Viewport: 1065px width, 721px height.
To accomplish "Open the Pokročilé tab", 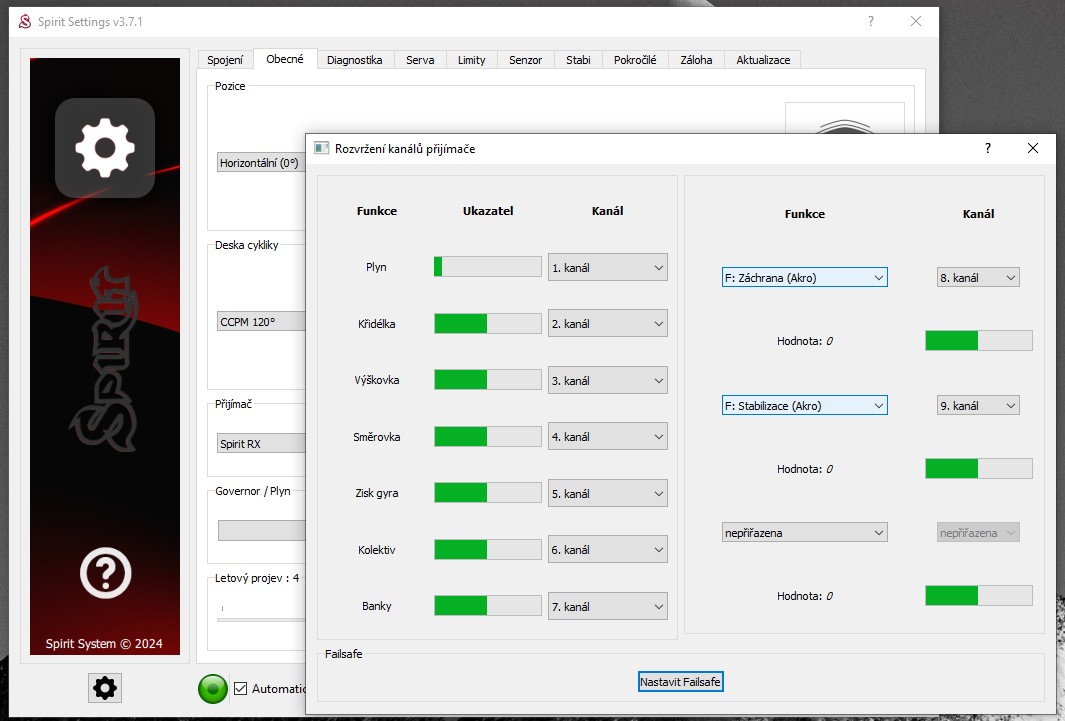I will point(635,60).
